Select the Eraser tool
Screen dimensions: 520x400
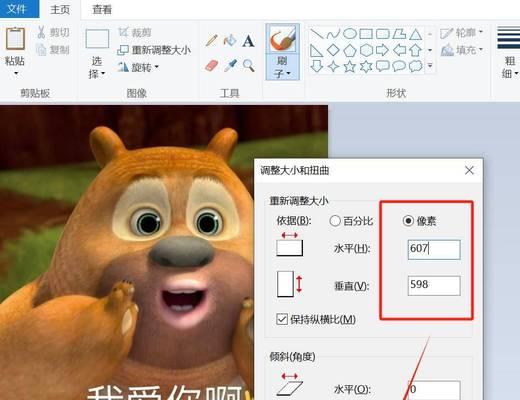coord(212,65)
